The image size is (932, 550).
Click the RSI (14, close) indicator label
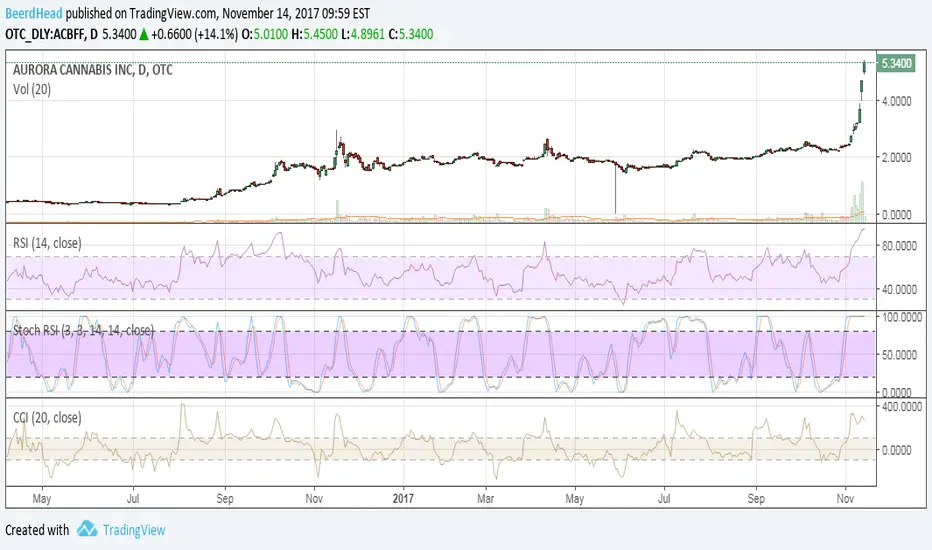tap(48, 243)
